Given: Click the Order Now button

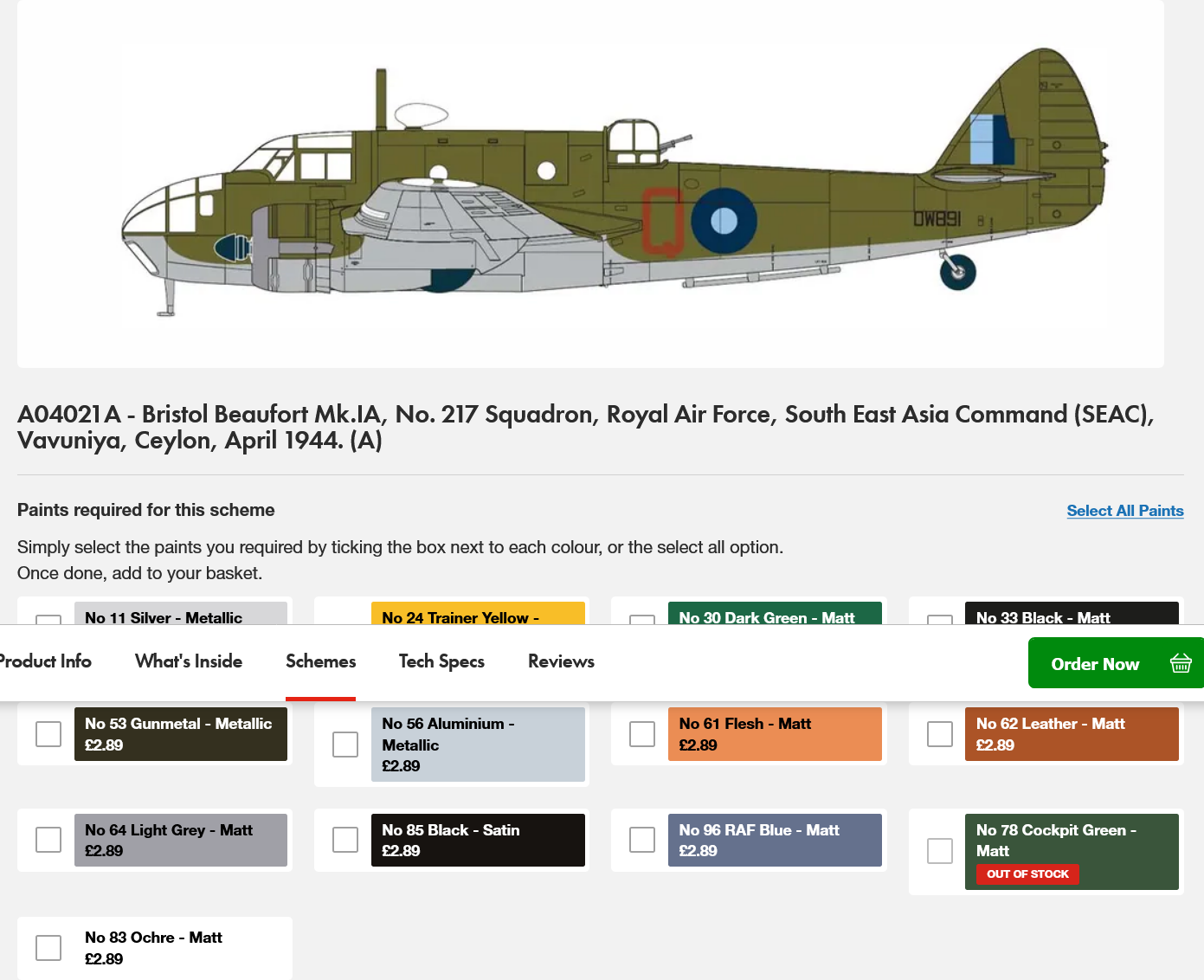Looking at the screenshot, I should (1116, 663).
